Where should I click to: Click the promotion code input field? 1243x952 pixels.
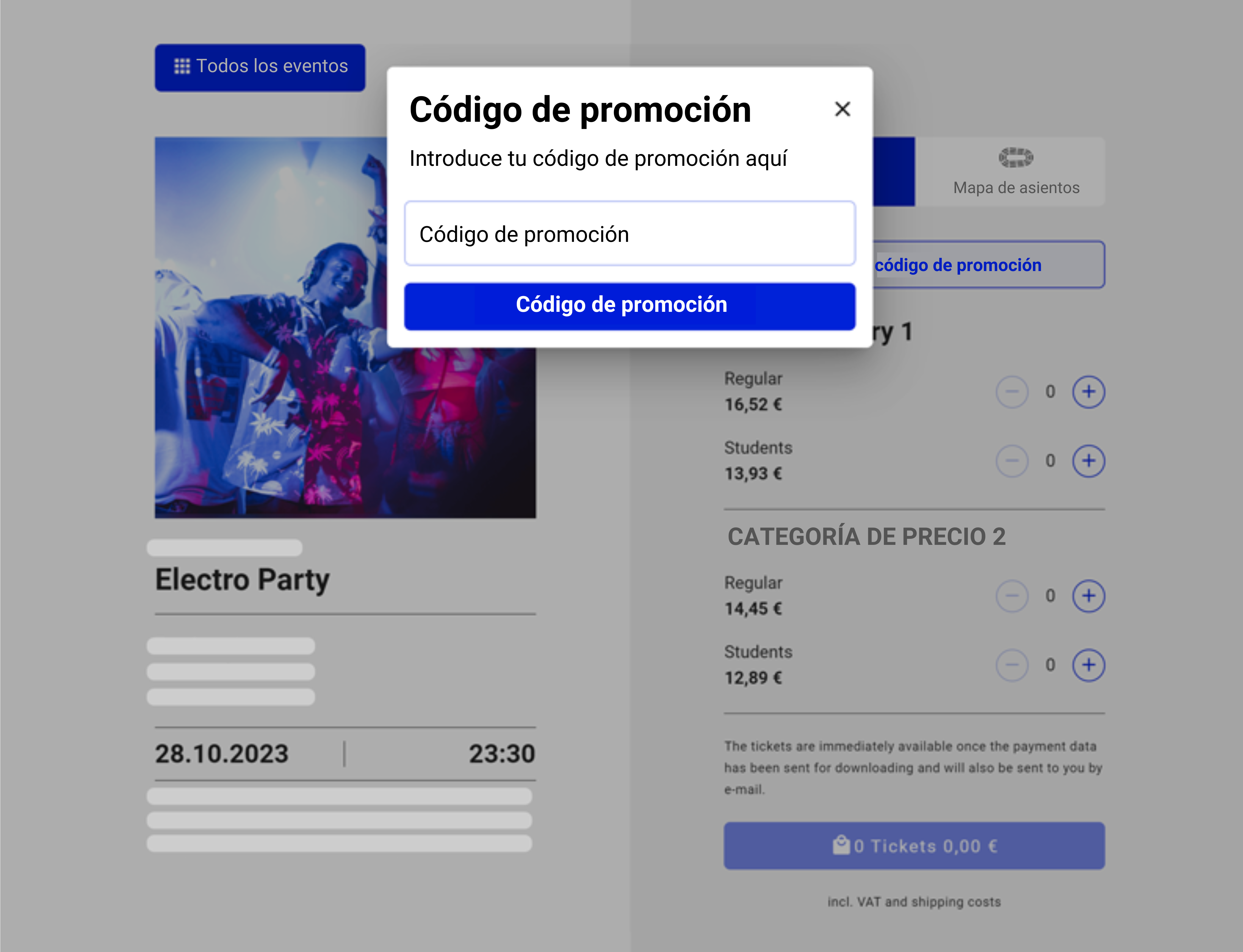pyautogui.click(x=629, y=234)
